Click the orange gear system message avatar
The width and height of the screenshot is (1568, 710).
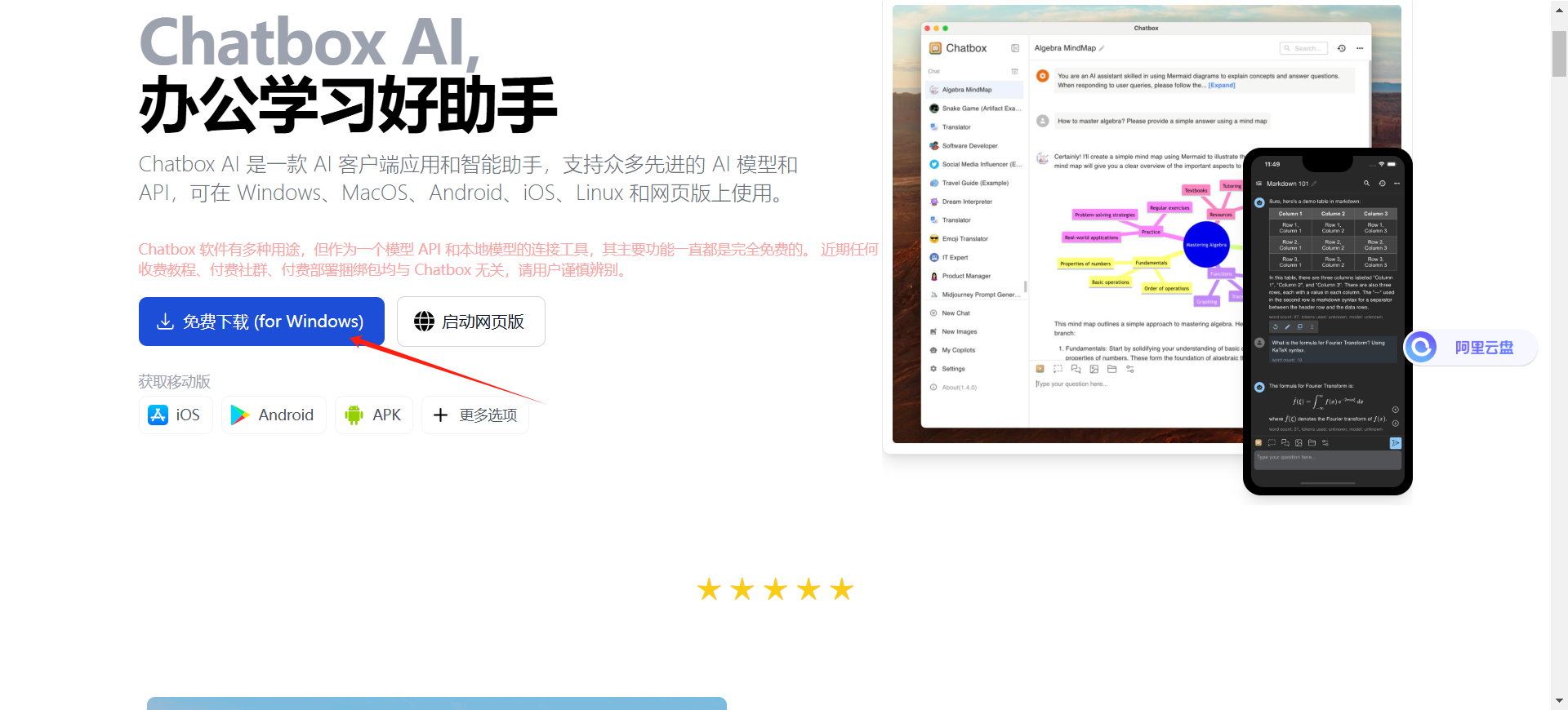coord(1043,76)
